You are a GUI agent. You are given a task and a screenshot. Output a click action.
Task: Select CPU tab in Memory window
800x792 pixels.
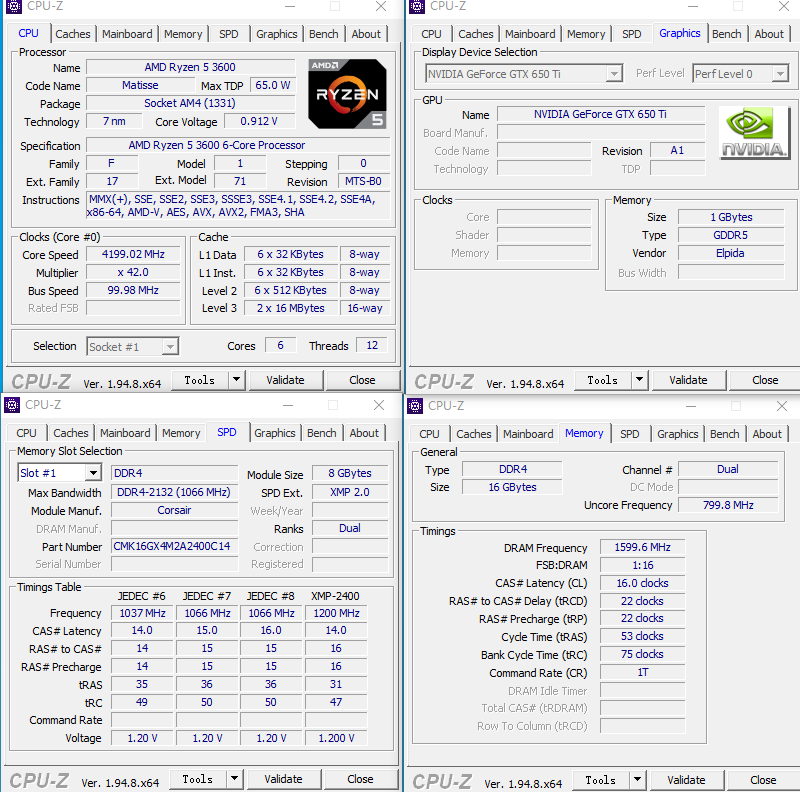pyautogui.click(x=429, y=434)
